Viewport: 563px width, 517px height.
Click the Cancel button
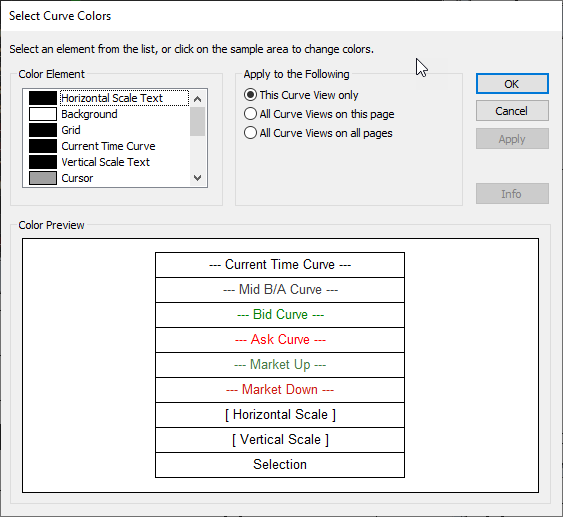click(512, 111)
